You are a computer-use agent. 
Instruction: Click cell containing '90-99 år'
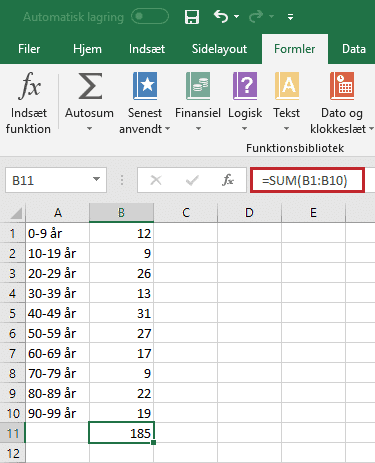tap(57, 413)
